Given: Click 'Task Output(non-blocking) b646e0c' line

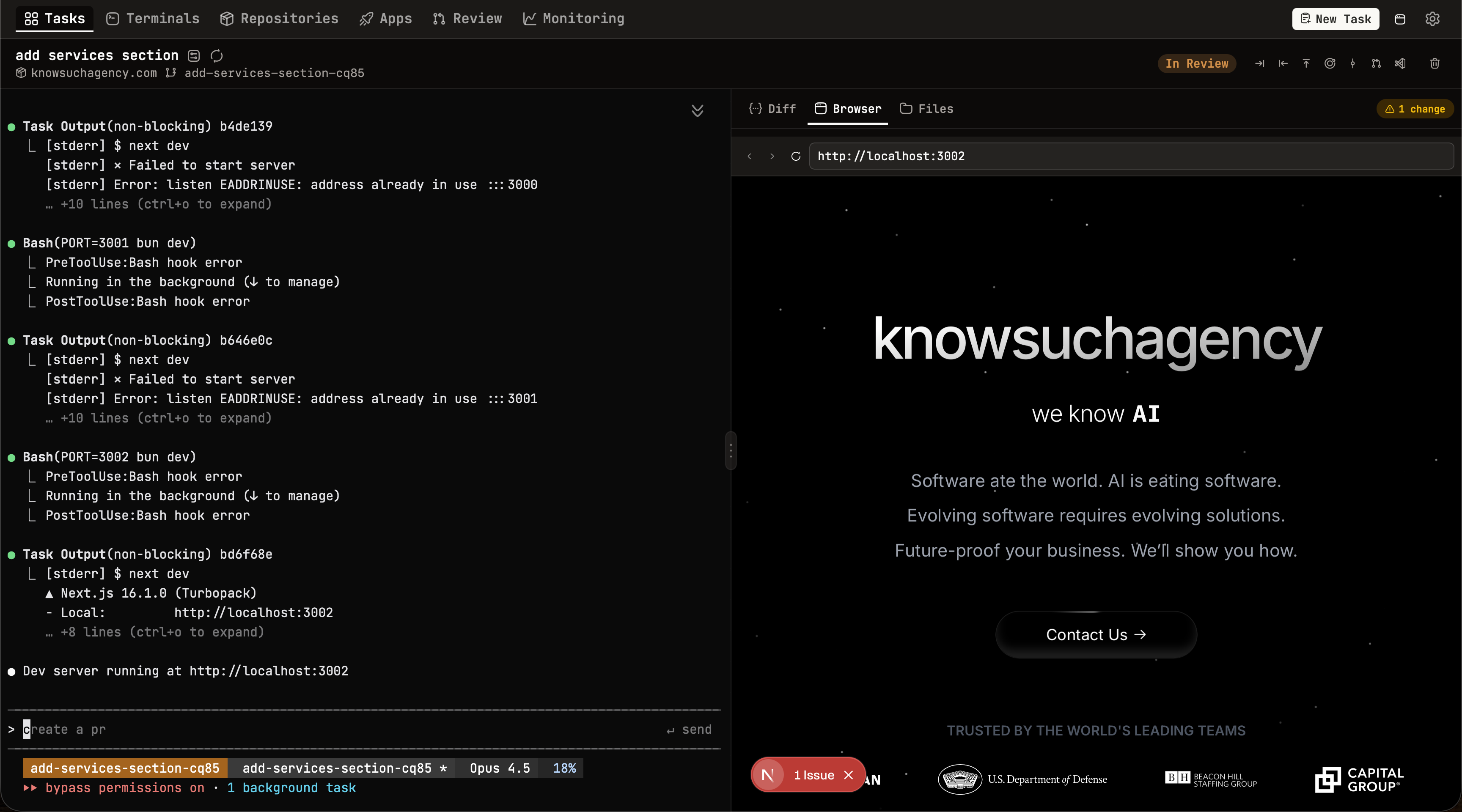Looking at the screenshot, I should pos(148,340).
